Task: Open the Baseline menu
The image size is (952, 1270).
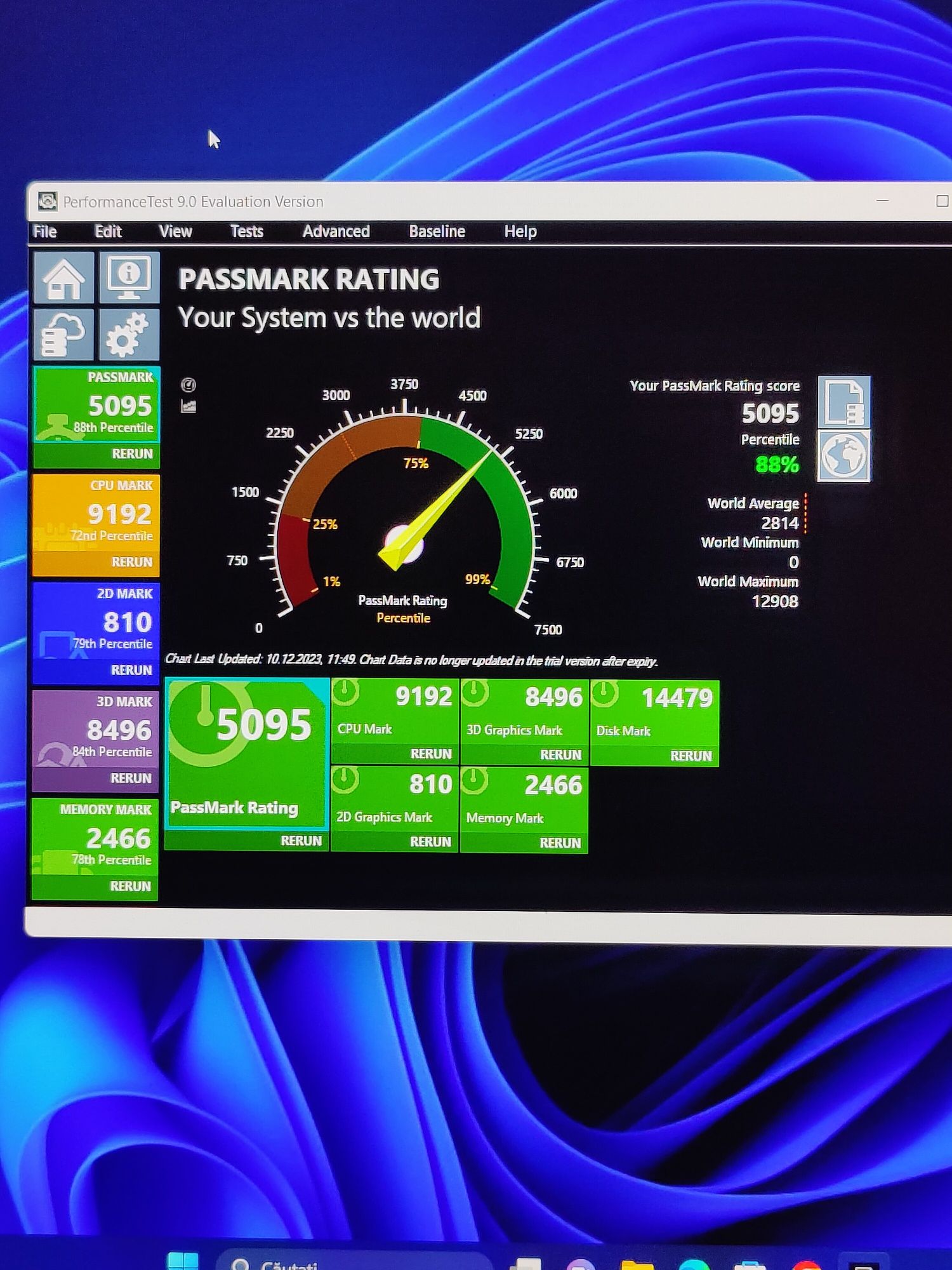Action: click(x=437, y=231)
